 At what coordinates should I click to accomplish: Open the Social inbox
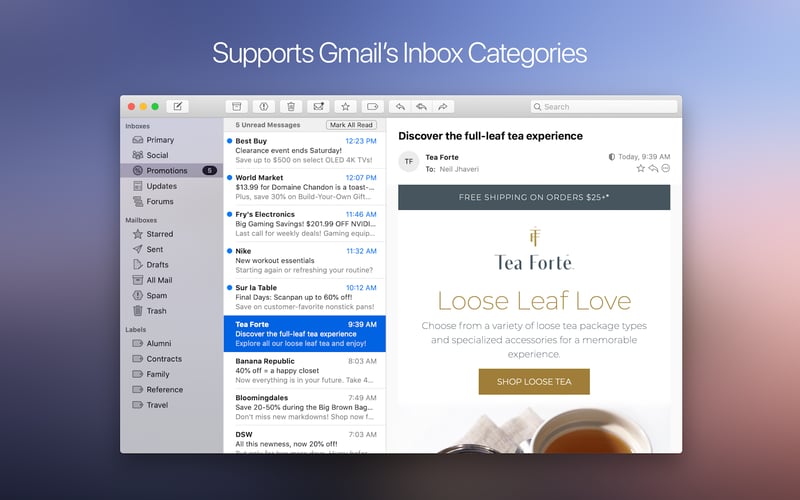point(171,155)
